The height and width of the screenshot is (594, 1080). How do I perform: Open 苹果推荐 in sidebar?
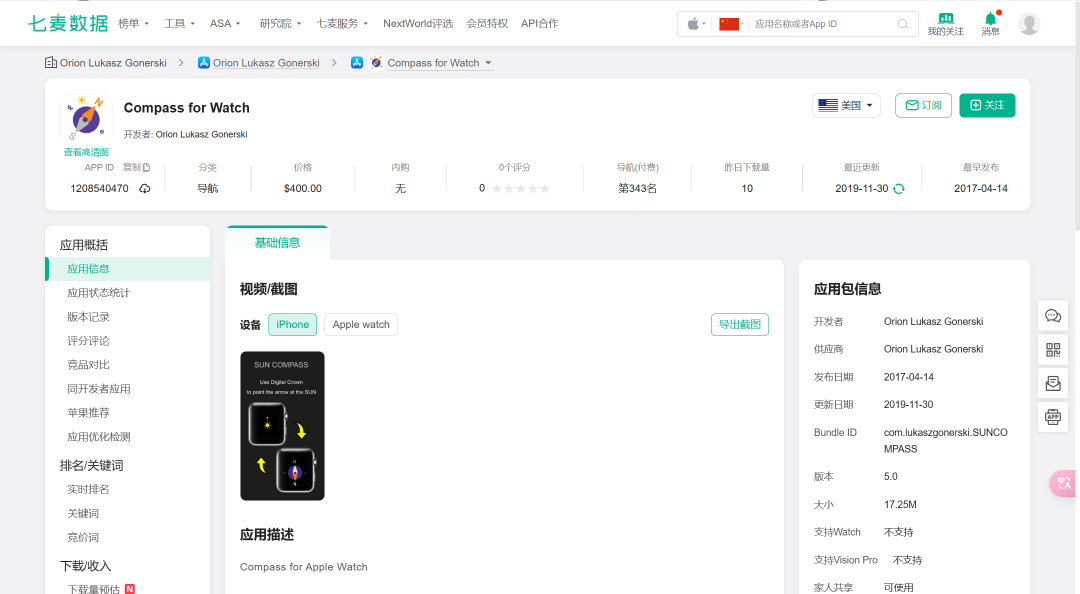[x=88, y=413]
